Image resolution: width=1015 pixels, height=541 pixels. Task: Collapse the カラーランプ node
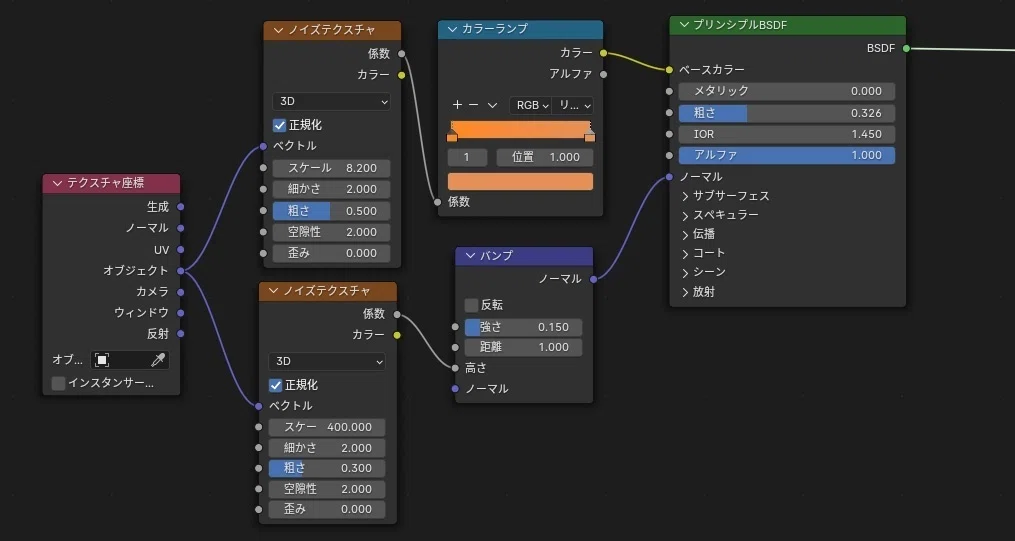click(452, 29)
